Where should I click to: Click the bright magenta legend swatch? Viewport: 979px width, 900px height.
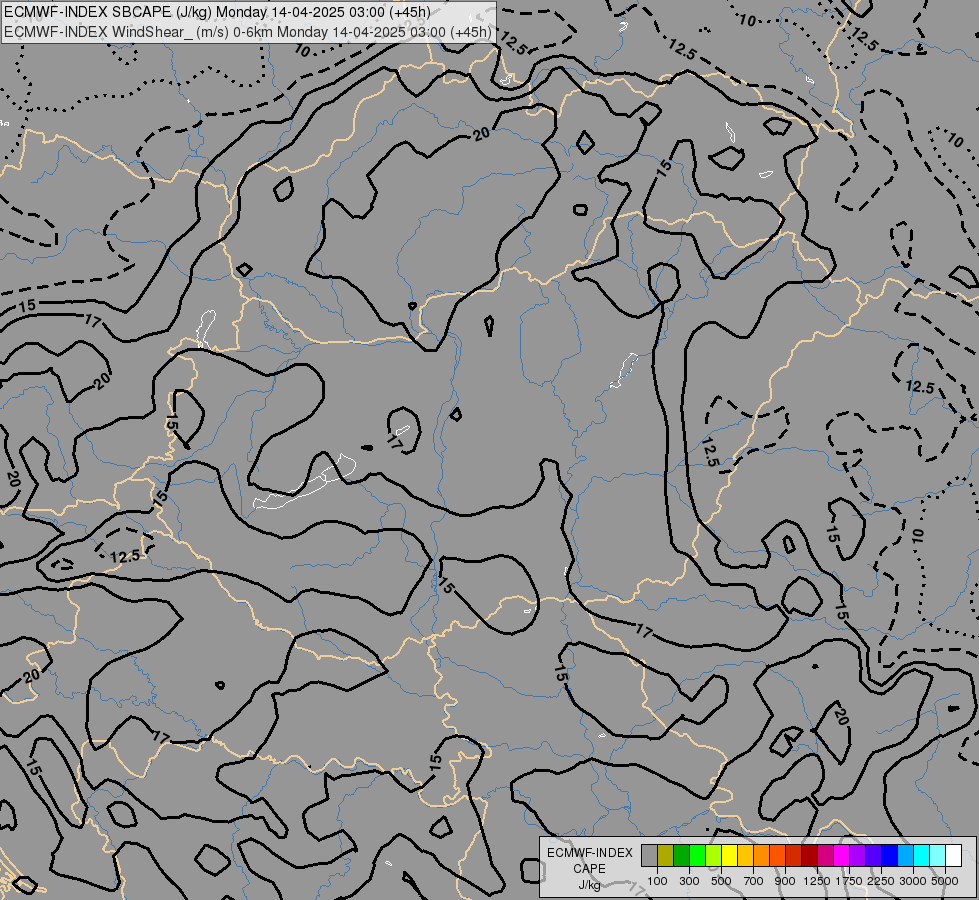842,856
